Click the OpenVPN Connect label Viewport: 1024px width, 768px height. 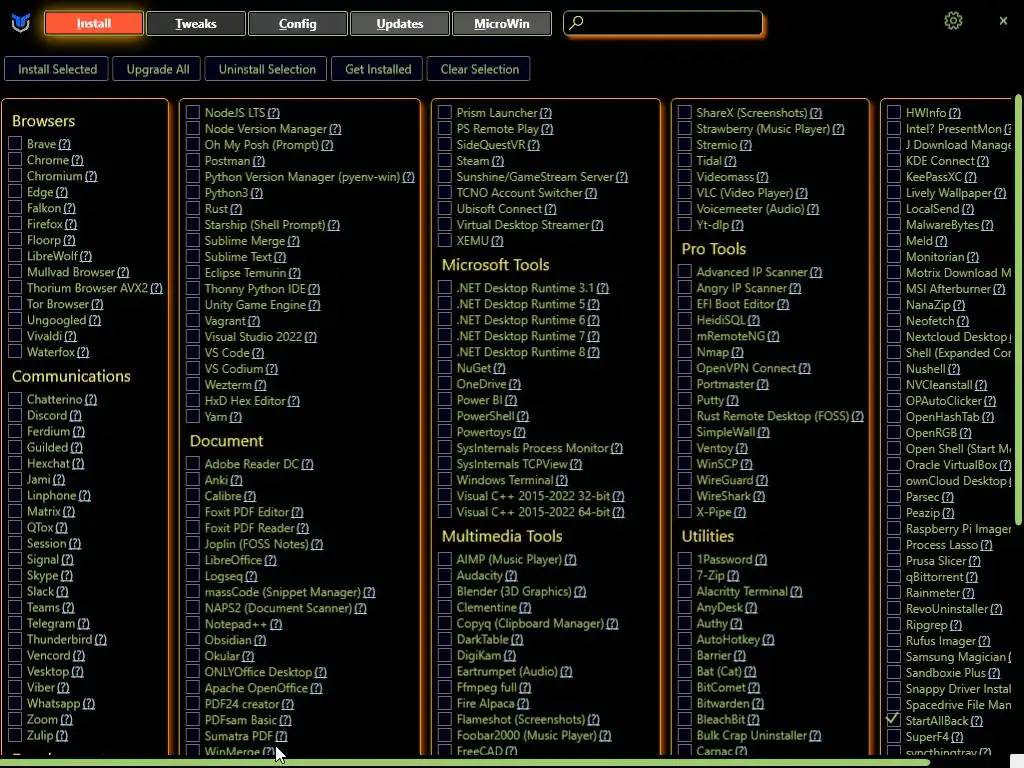(x=746, y=368)
